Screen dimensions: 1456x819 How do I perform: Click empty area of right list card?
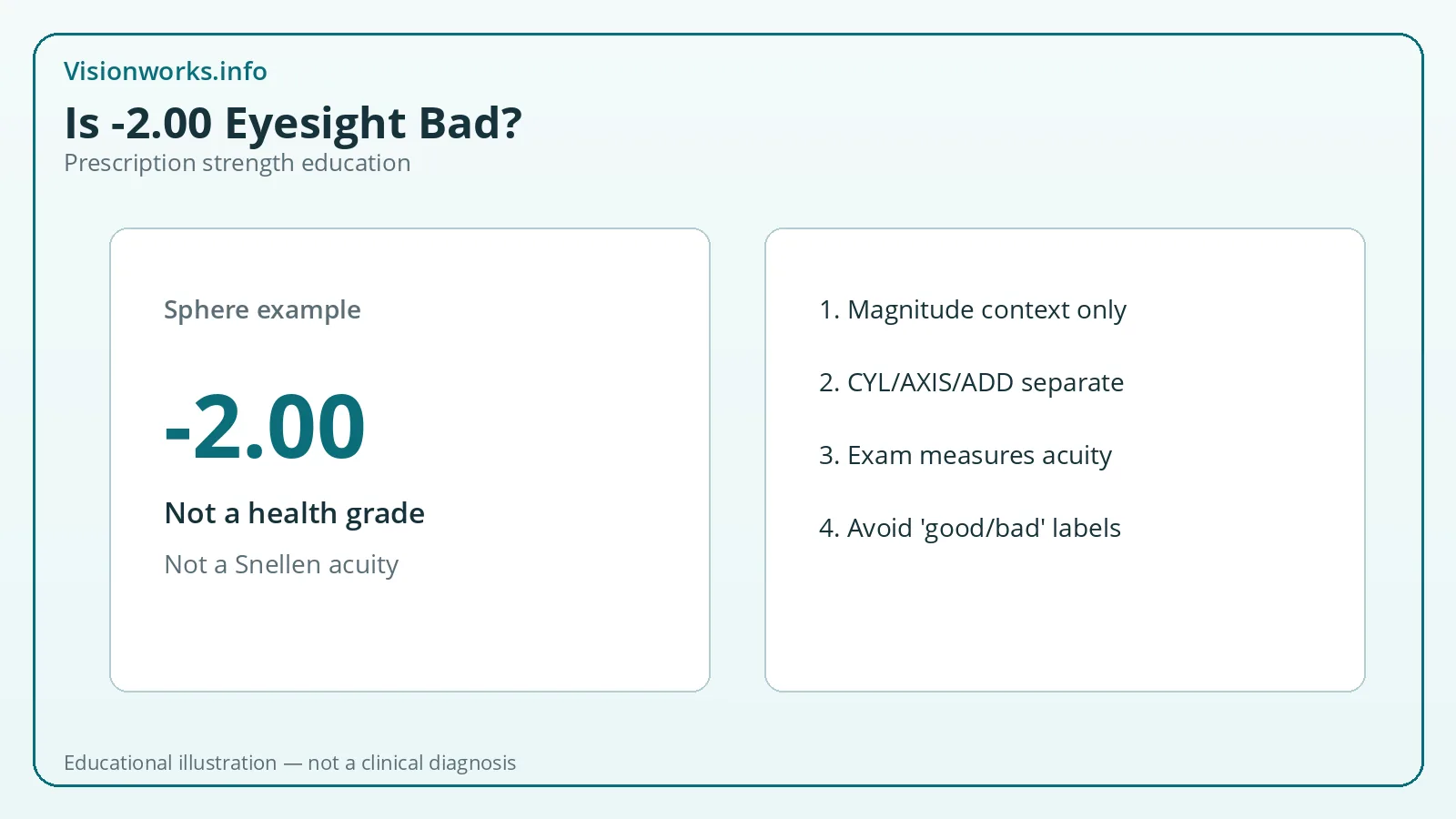pos(1065,619)
